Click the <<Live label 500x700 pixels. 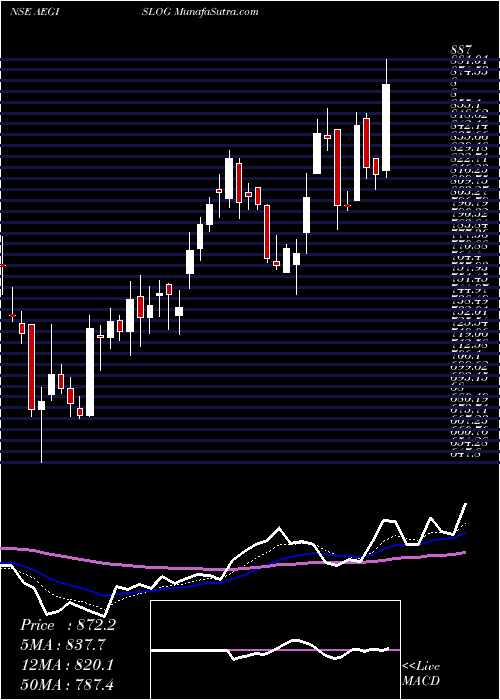tap(421, 667)
